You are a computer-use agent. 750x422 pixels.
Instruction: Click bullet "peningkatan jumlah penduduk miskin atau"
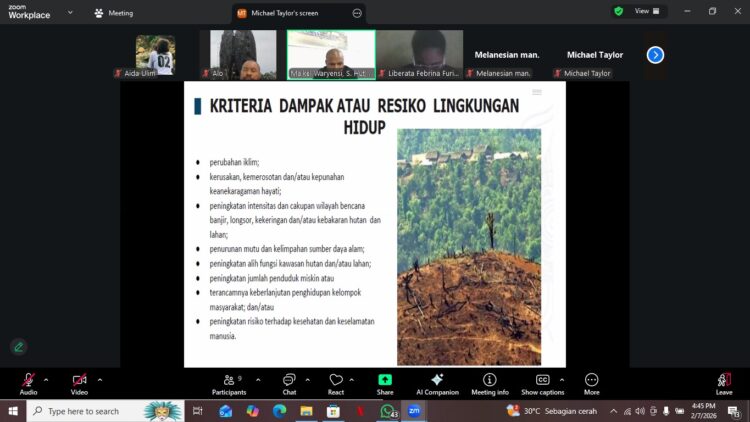tap(272, 278)
